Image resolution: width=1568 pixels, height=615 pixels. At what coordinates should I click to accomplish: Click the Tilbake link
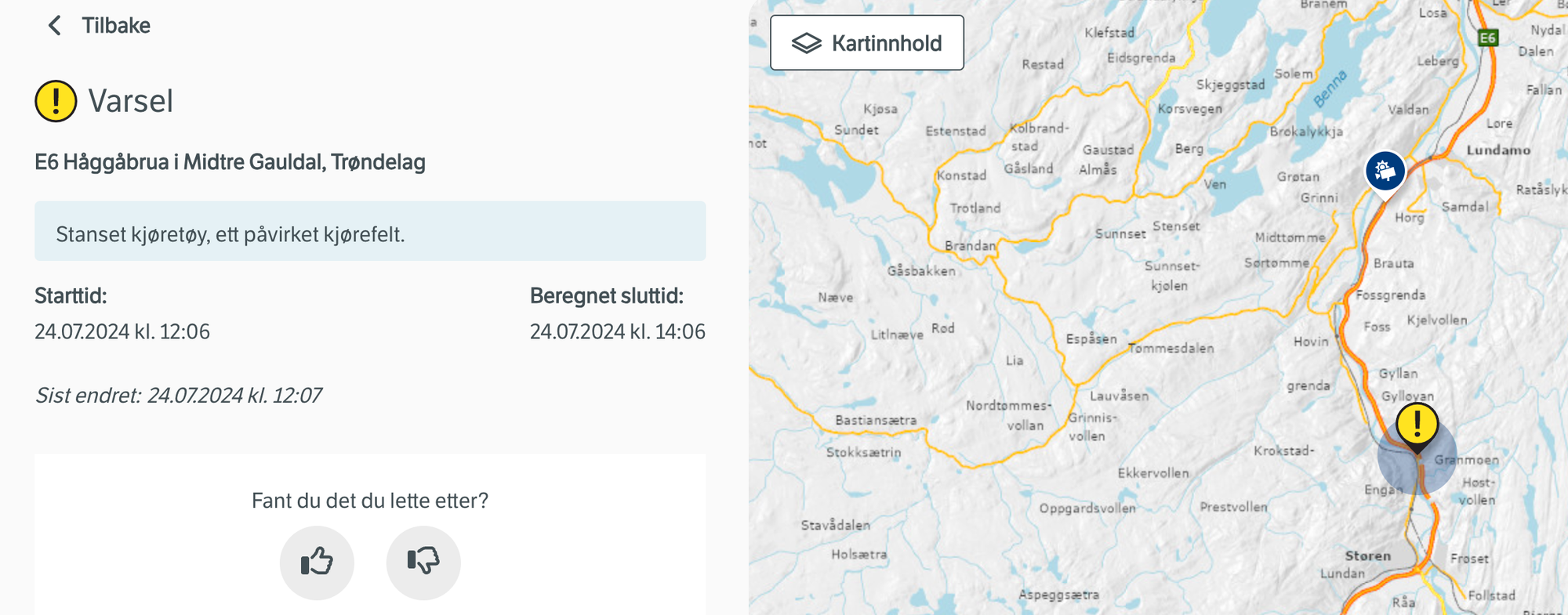(114, 25)
